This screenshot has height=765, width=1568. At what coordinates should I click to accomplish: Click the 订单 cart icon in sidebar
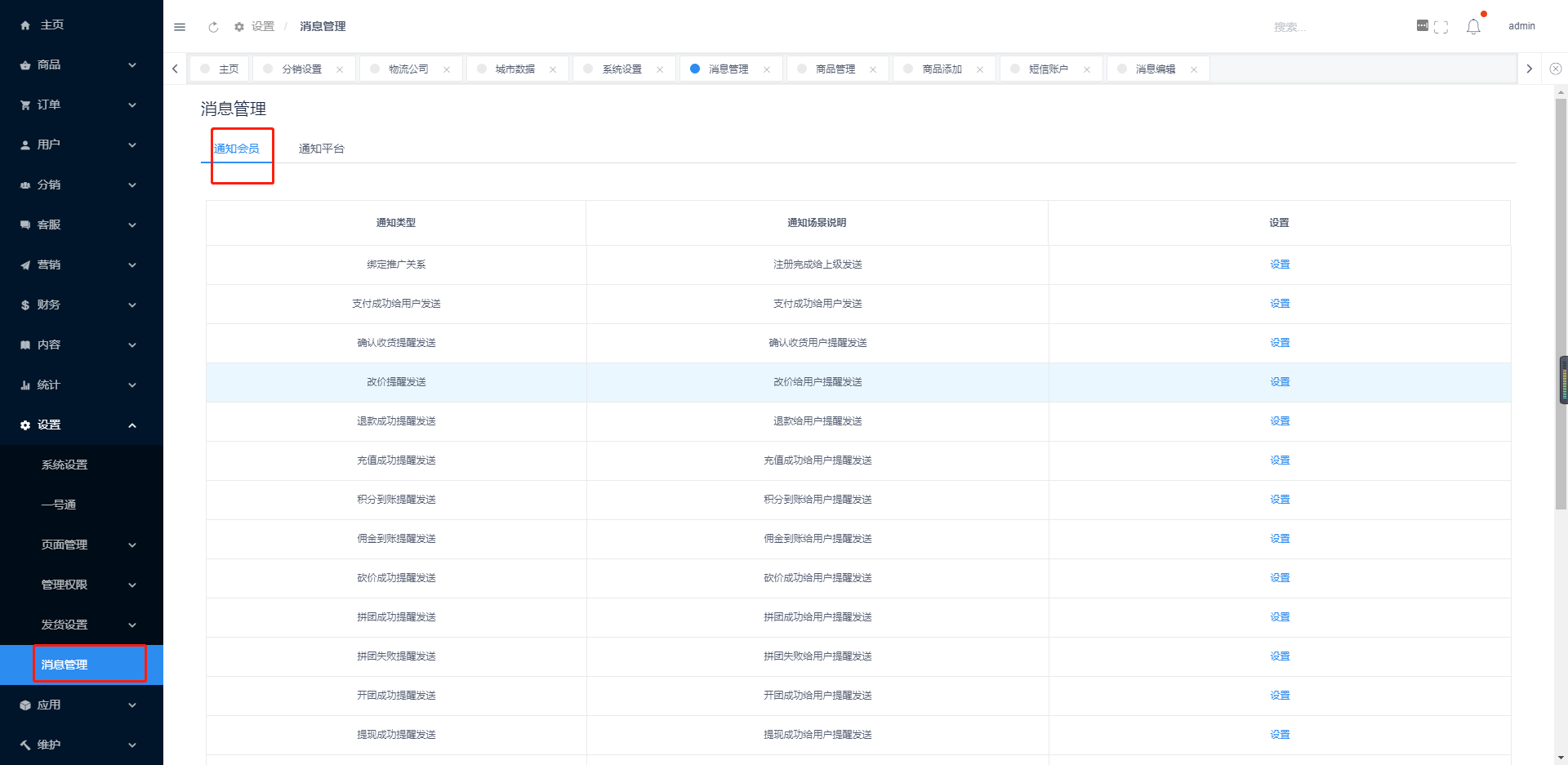(25, 105)
